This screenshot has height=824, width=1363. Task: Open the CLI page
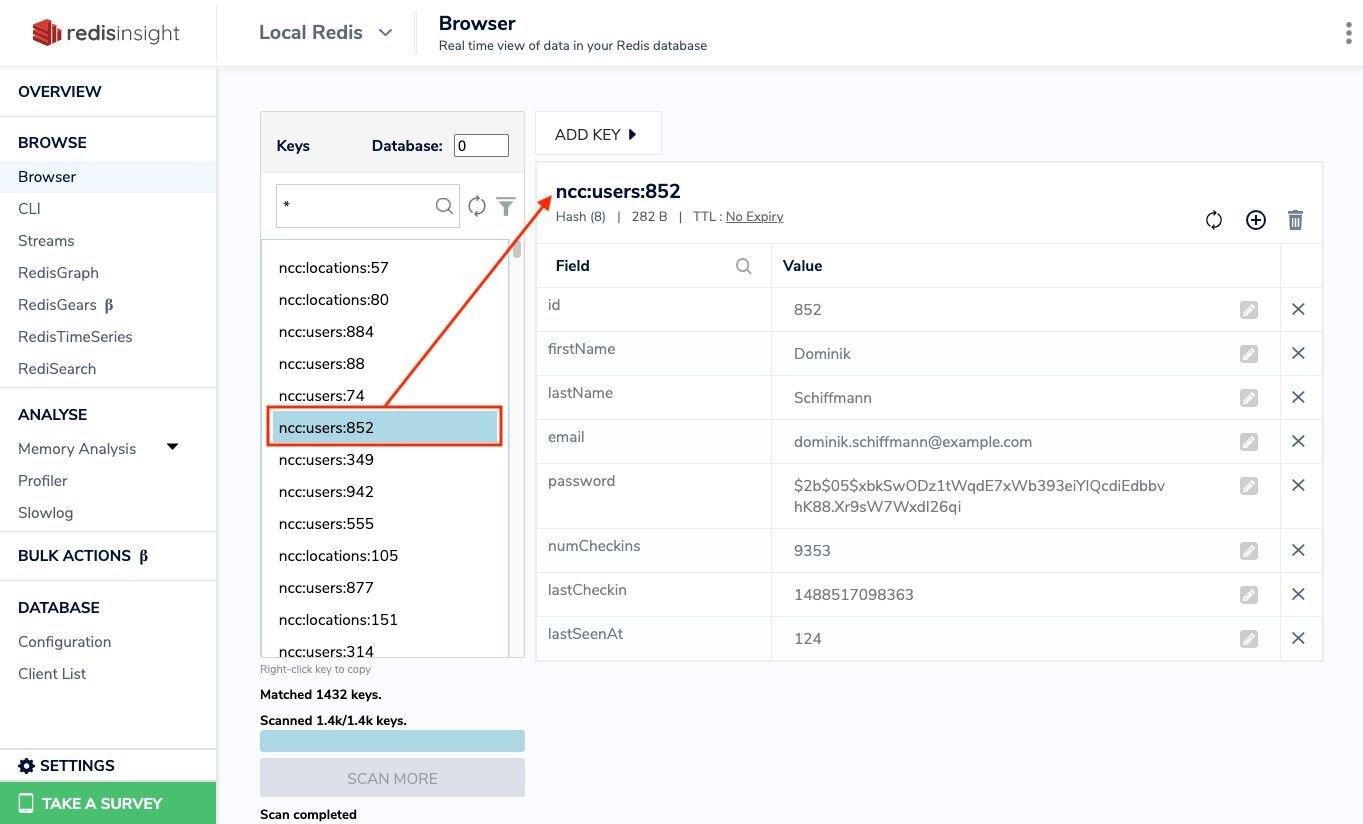(30, 209)
